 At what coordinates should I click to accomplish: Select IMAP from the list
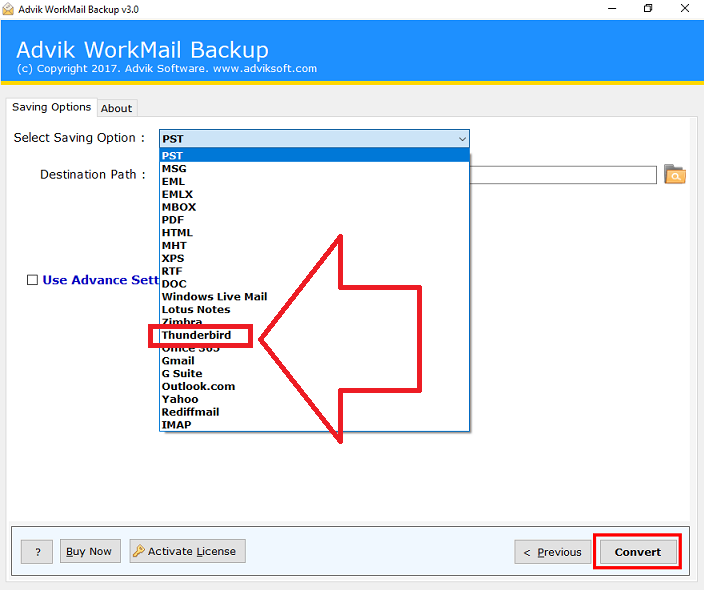click(314, 424)
